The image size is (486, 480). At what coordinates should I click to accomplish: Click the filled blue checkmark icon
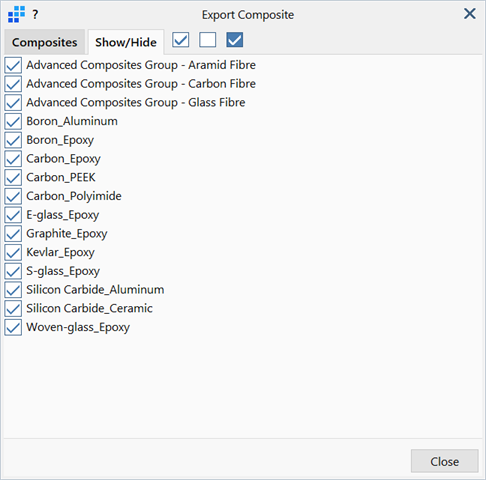[234, 40]
